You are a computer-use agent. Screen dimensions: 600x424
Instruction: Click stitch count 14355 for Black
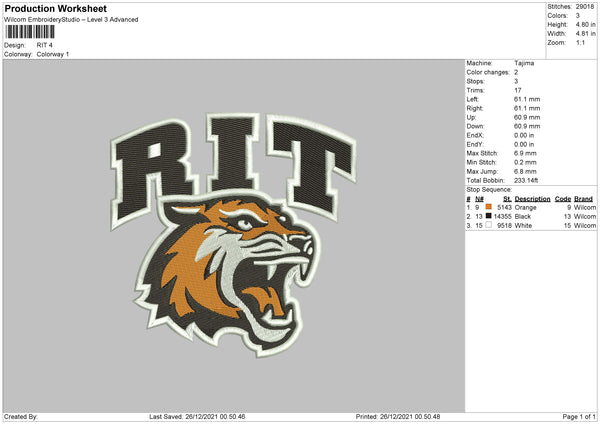503,217
